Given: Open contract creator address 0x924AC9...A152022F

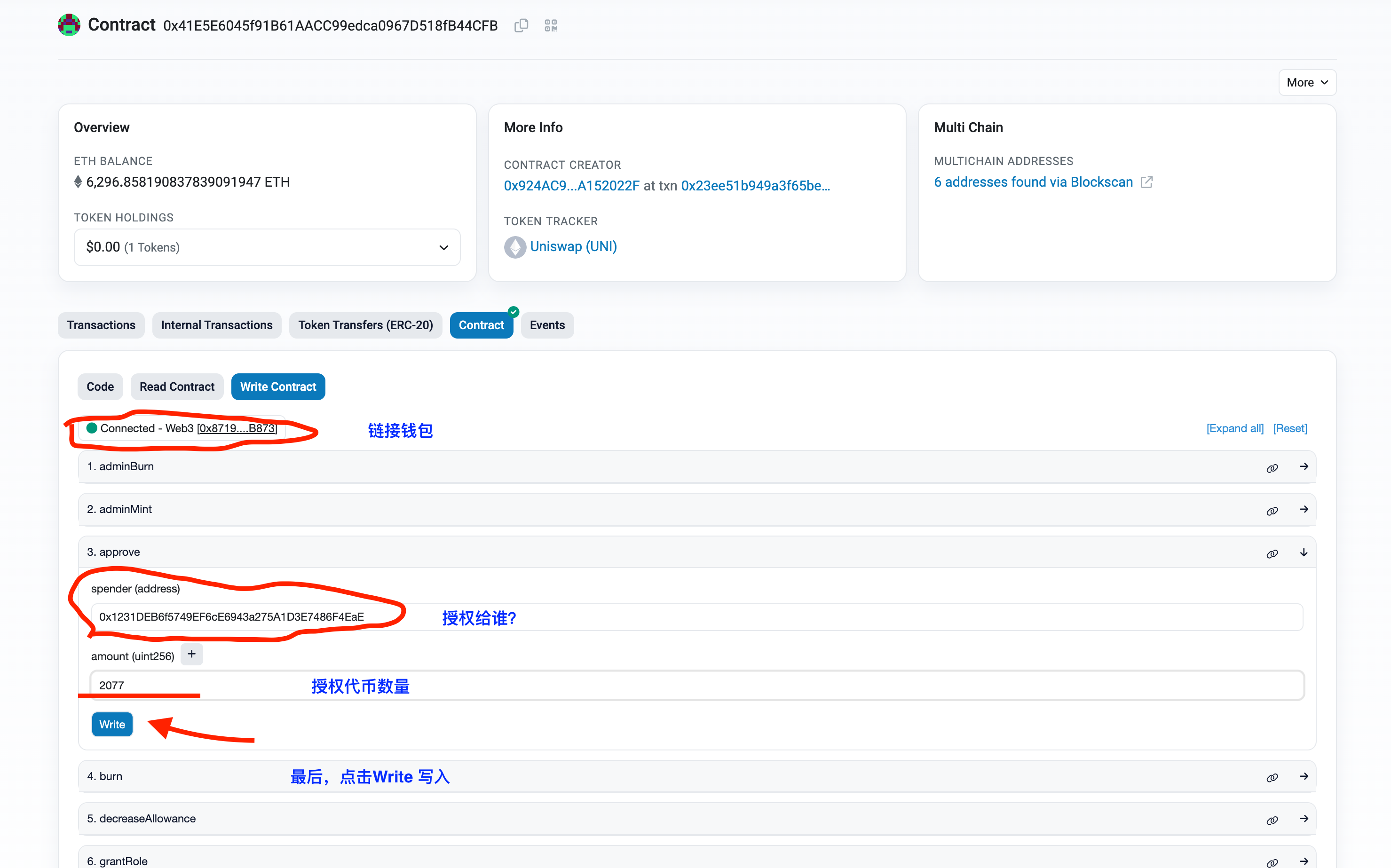Looking at the screenshot, I should [x=571, y=185].
